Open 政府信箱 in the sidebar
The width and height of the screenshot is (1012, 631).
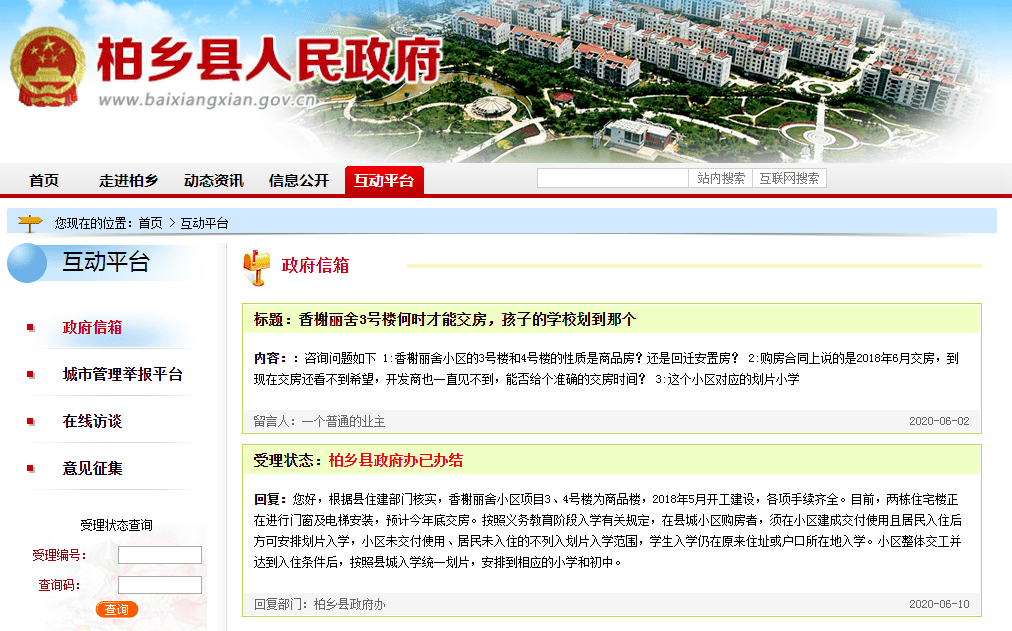92,328
